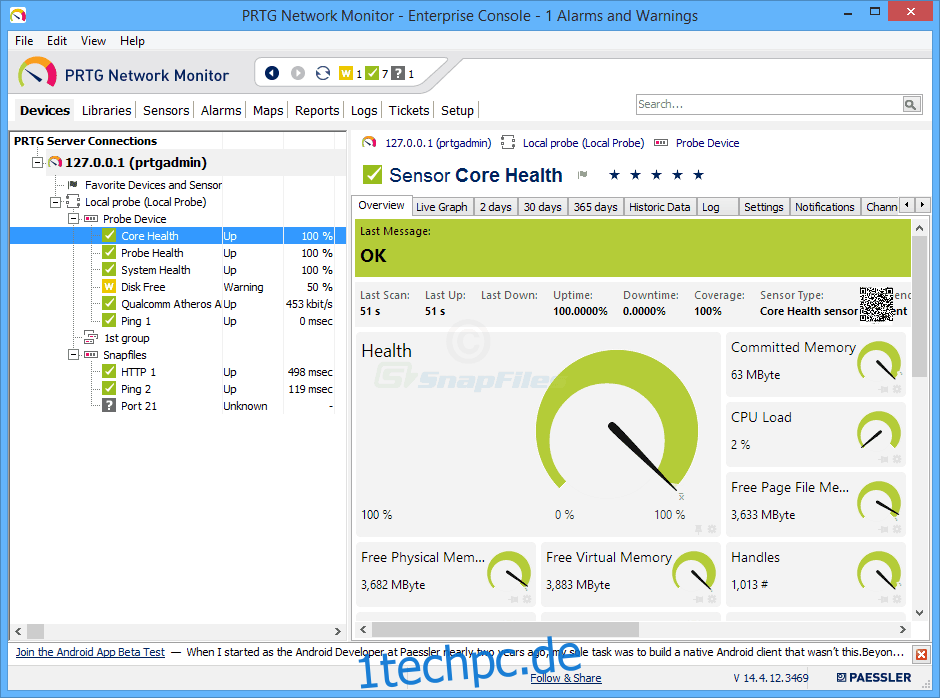Viewport: 940px width, 698px height.
Task: Click the fifth priority star
Action: coord(698,175)
